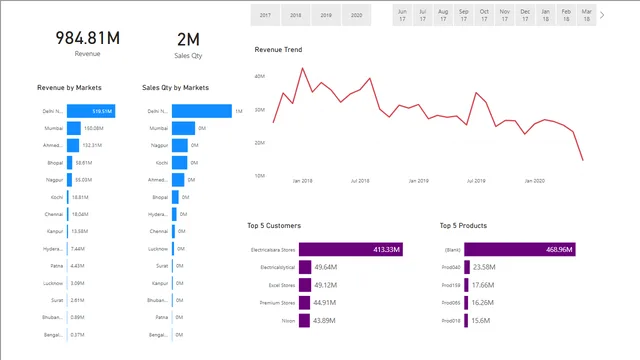Click the 16.26M Prod065 value label
This screenshot has width=640, height=360.
click(482, 302)
